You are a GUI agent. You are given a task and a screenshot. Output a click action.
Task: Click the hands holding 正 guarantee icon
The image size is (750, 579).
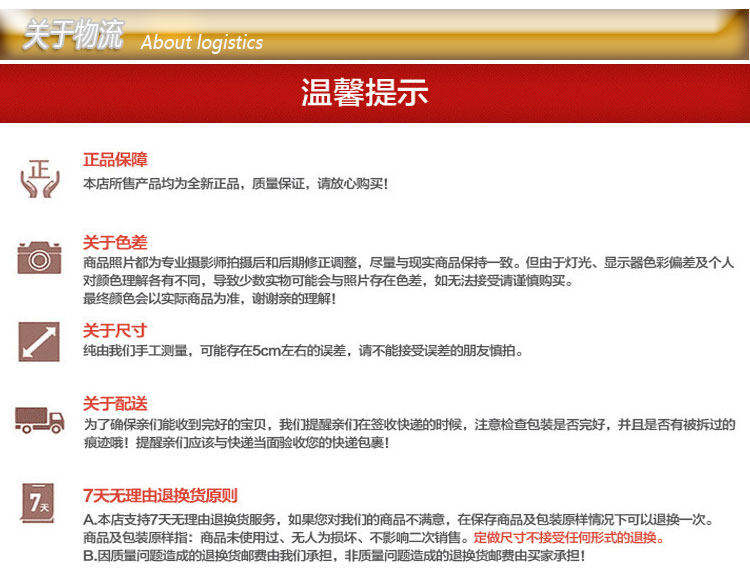click(x=40, y=178)
